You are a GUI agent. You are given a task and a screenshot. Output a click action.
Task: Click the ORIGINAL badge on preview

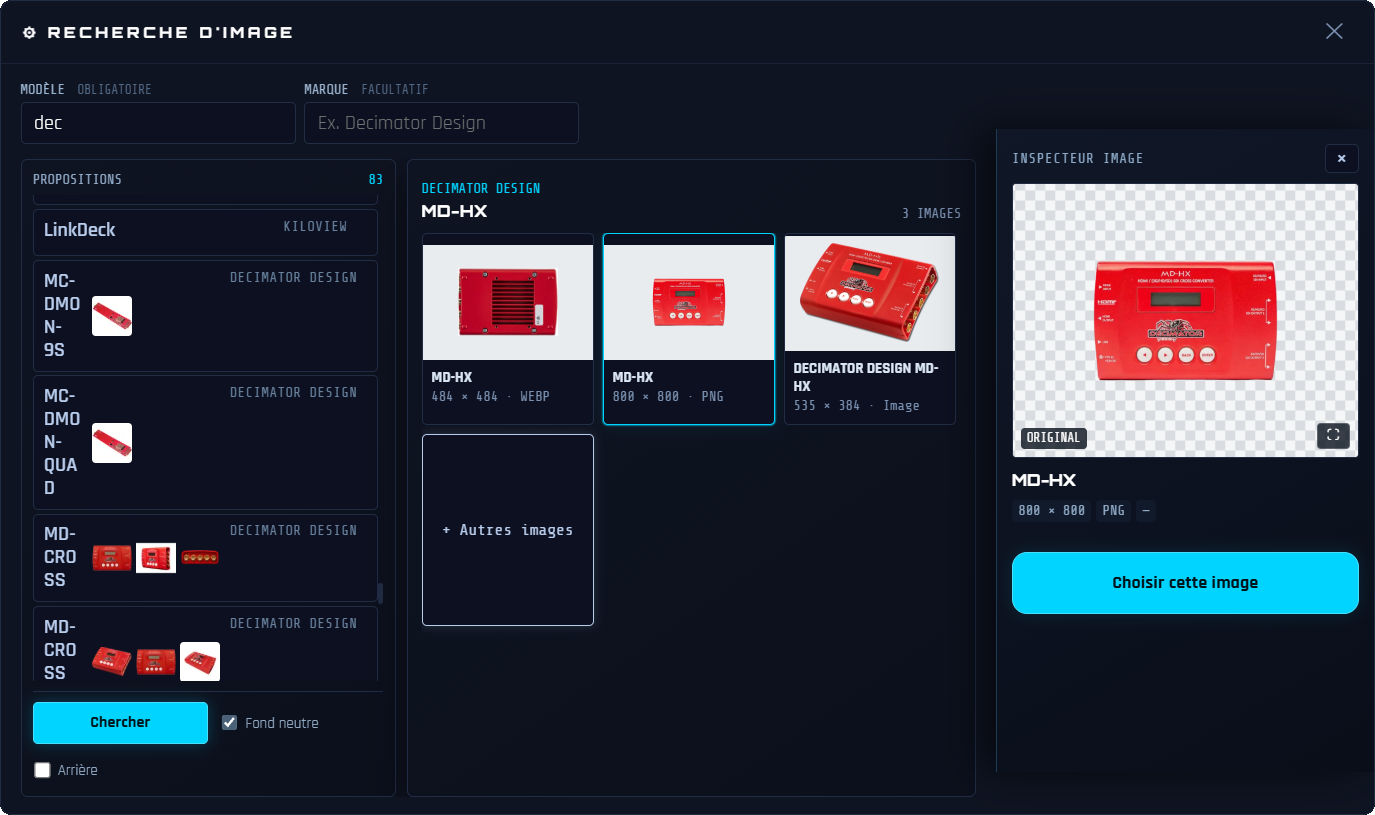click(1054, 437)
